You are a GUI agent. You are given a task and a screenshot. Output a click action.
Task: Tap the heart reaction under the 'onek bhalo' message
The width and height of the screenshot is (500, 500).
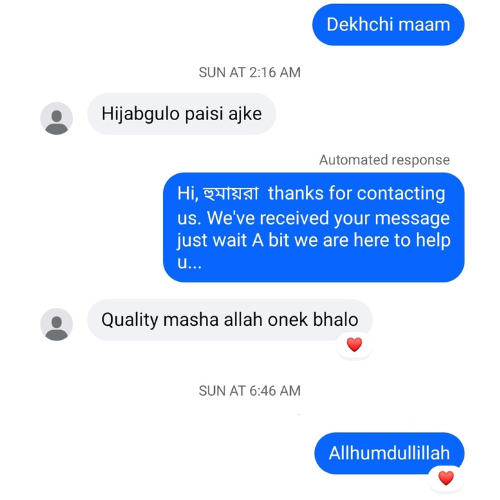(354, 345)
